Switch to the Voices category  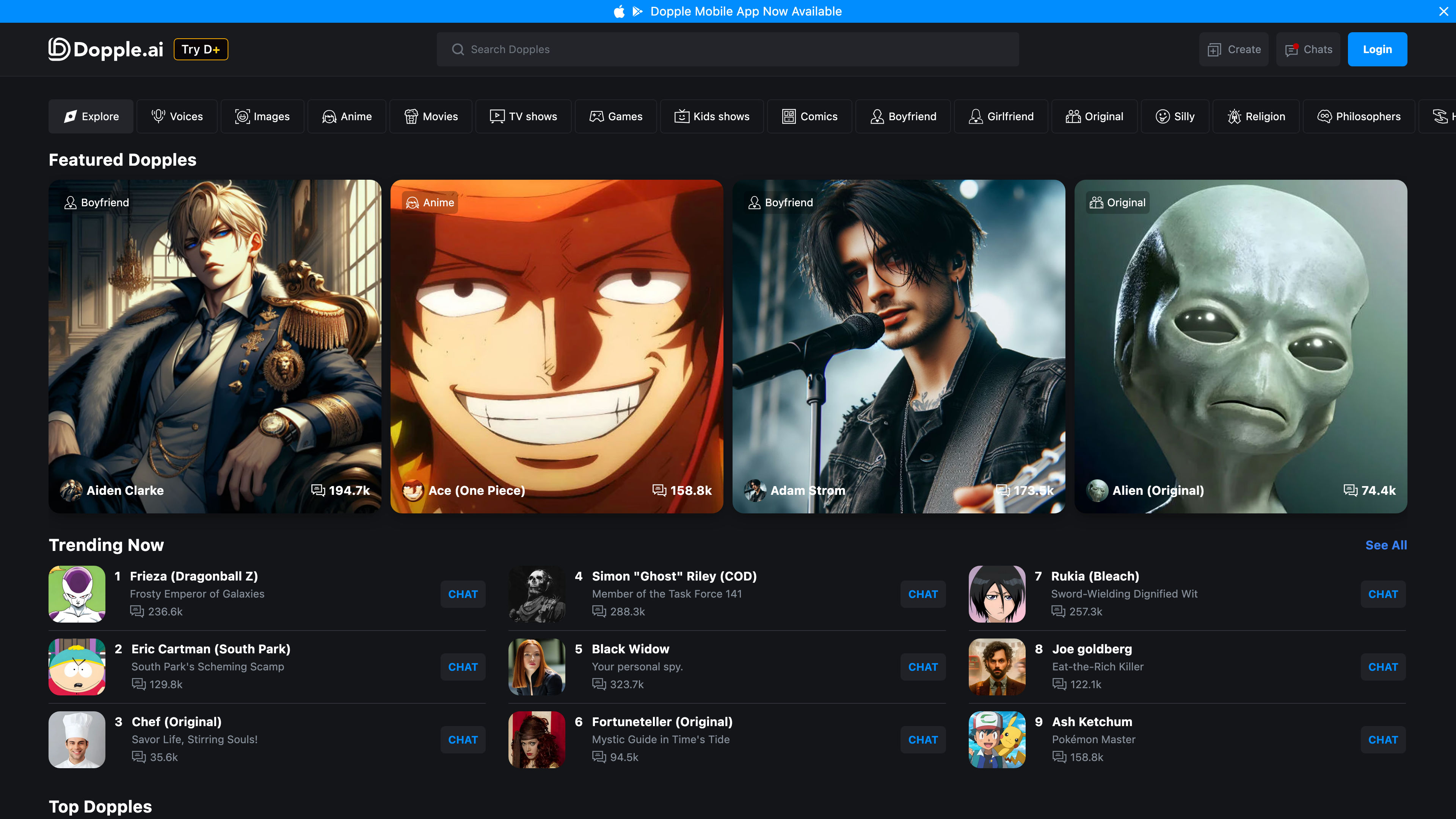tap(177, 116)
